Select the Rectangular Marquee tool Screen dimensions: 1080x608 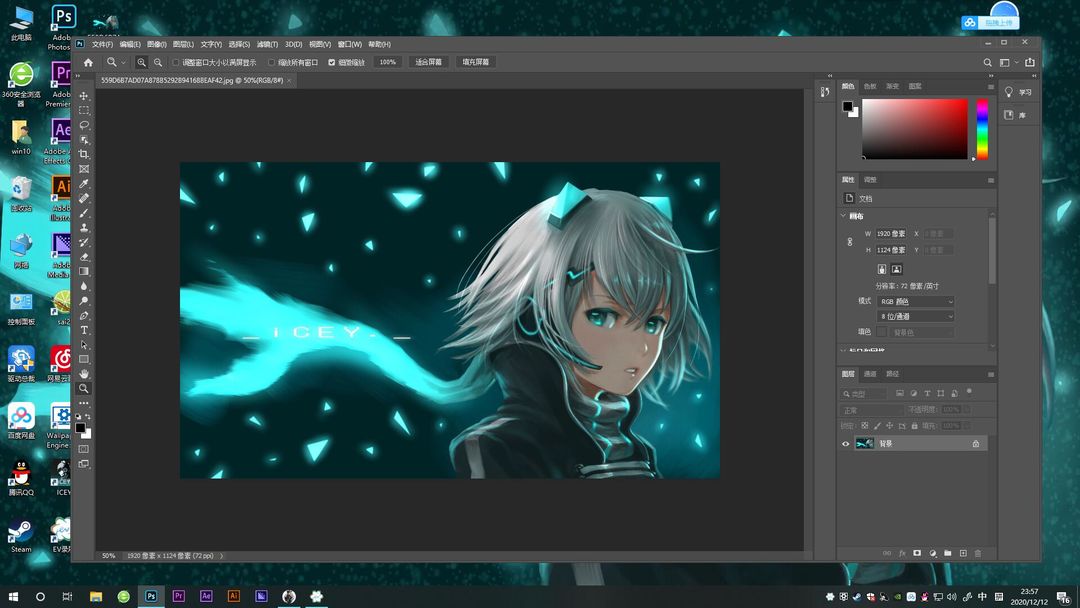[84, 110]
